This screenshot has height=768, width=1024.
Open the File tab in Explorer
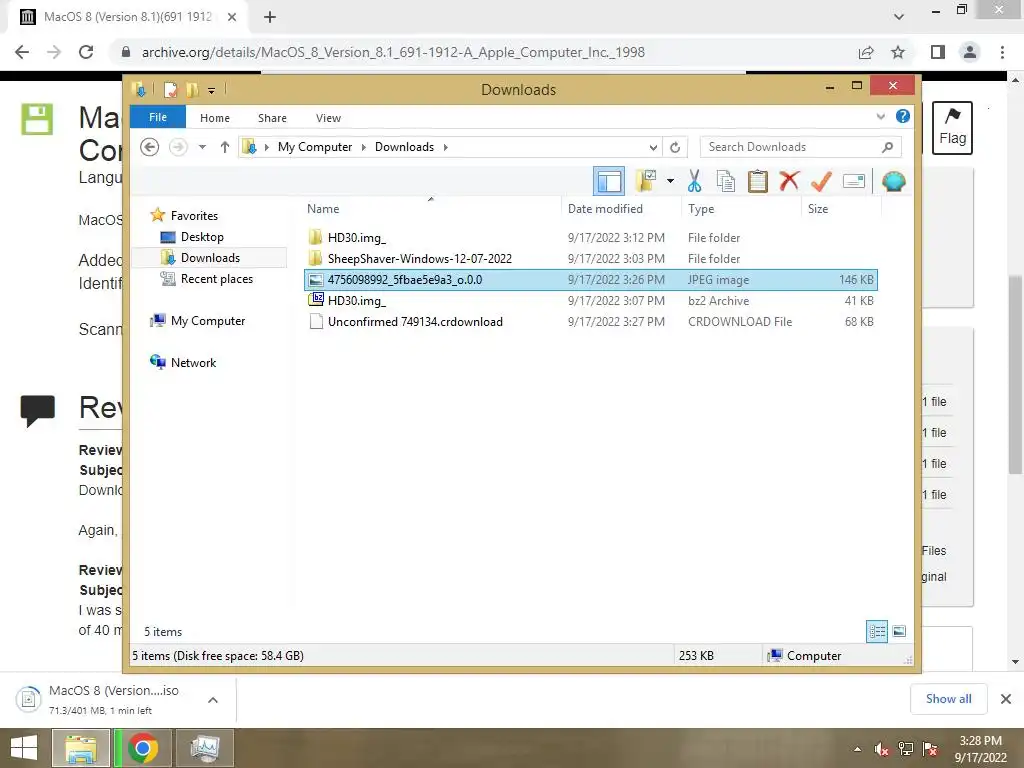158,117
